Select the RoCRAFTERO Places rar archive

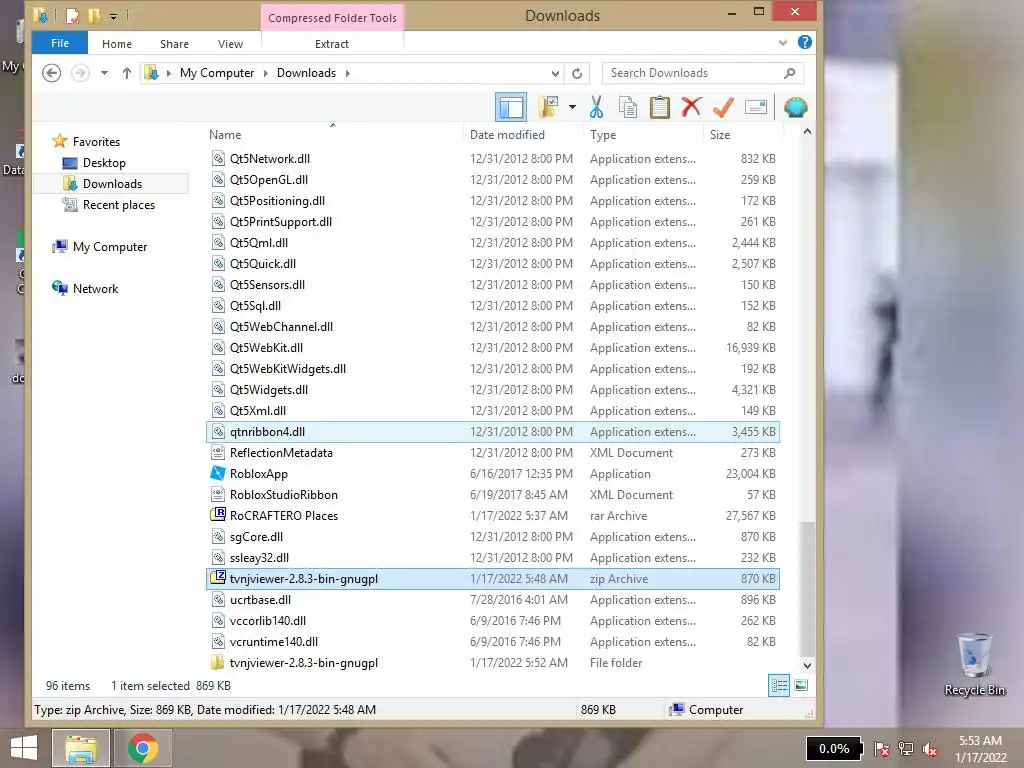pyautogui.click(x=493, y=515)
